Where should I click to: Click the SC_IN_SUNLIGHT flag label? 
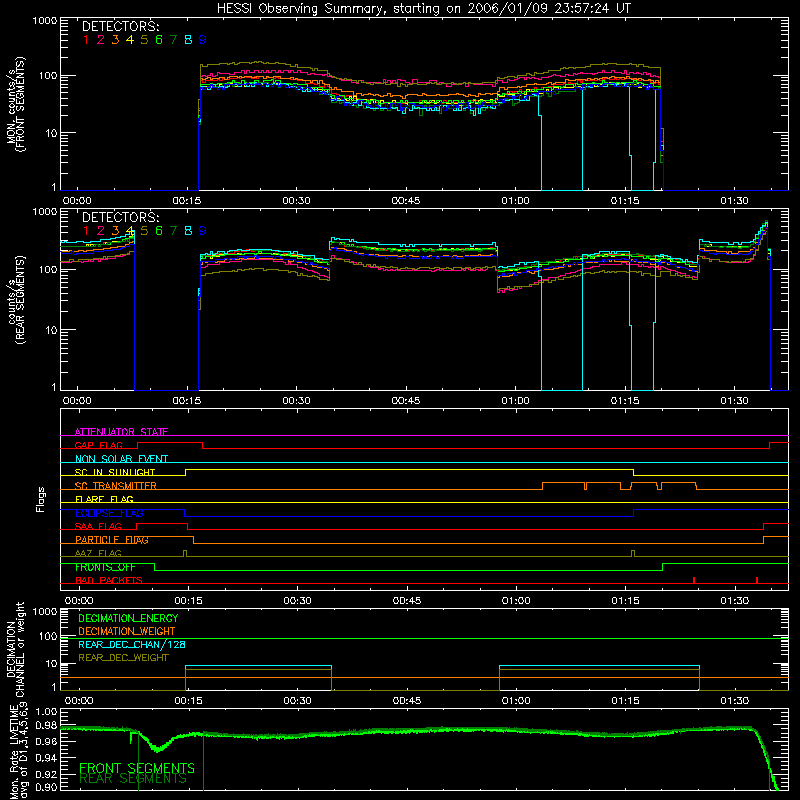tap(115, 472)
